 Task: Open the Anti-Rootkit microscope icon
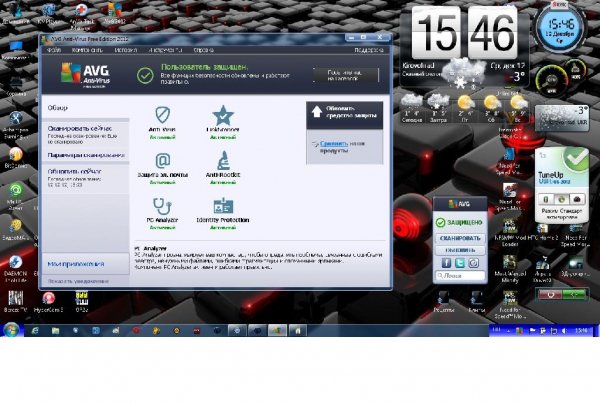(223, 160)
